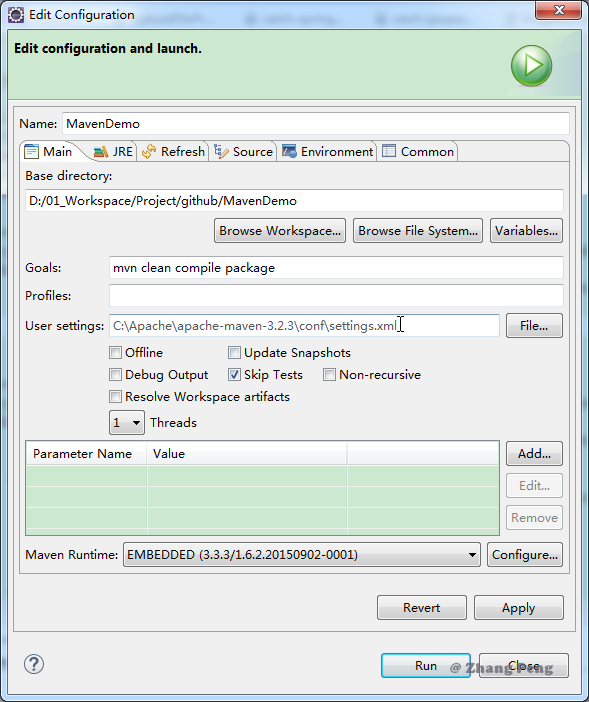Viewport: 589px width, 702px height.
Task: Click the Profiles input field
Action: pyautogui.click(x=336, y=295)
